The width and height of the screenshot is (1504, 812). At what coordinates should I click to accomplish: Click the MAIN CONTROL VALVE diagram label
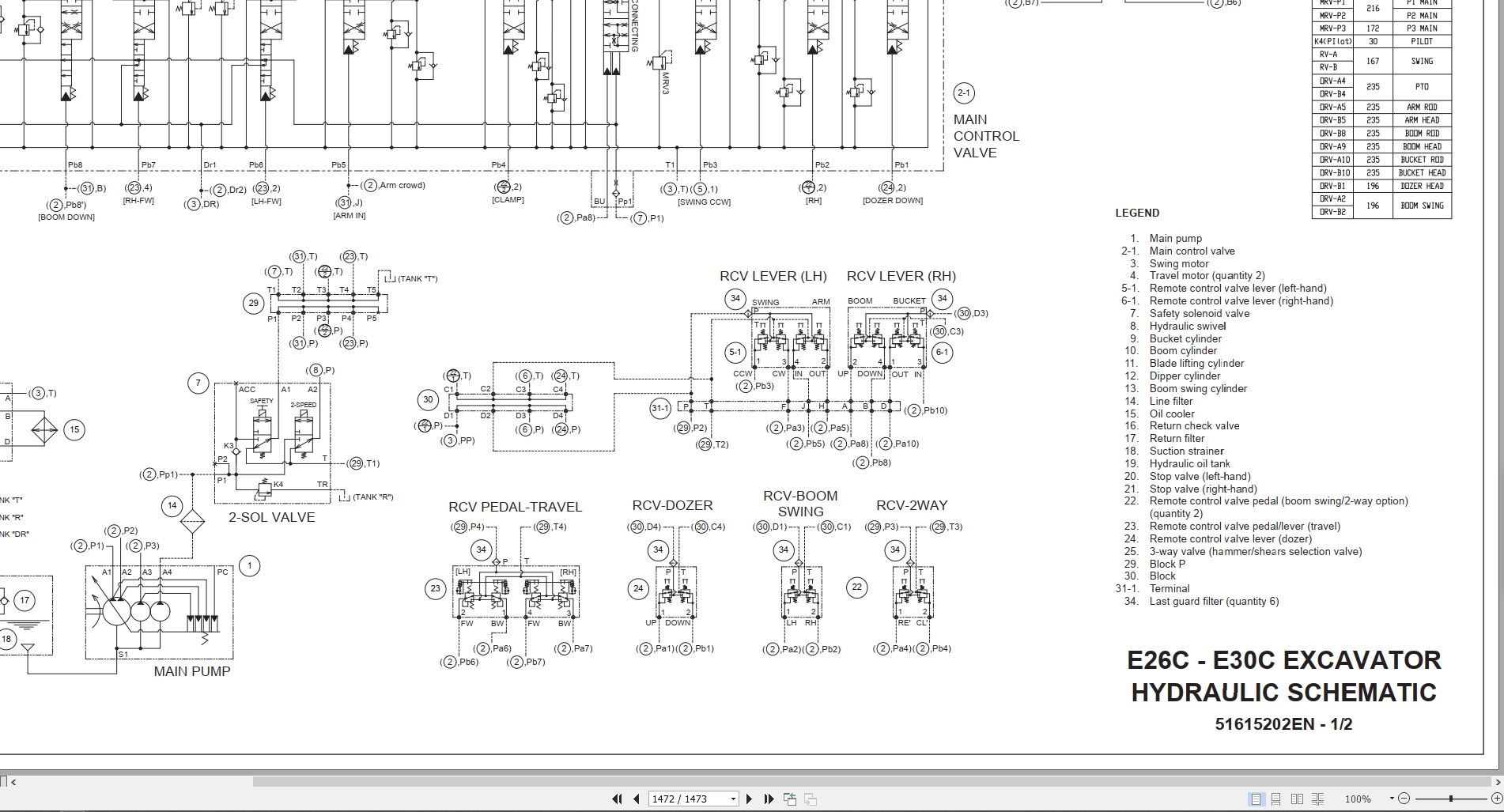click(x=986, y=136)
